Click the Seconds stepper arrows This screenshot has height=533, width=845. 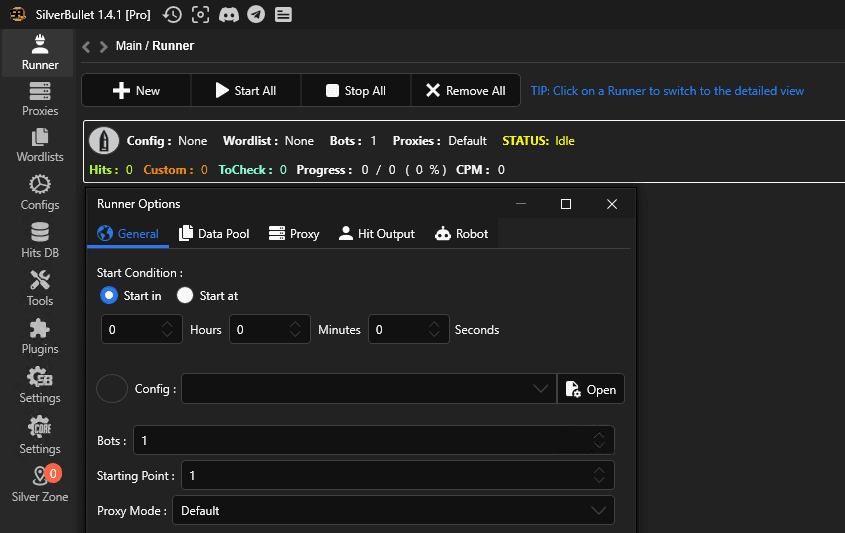pyautogui.click(x=434, y=329)
